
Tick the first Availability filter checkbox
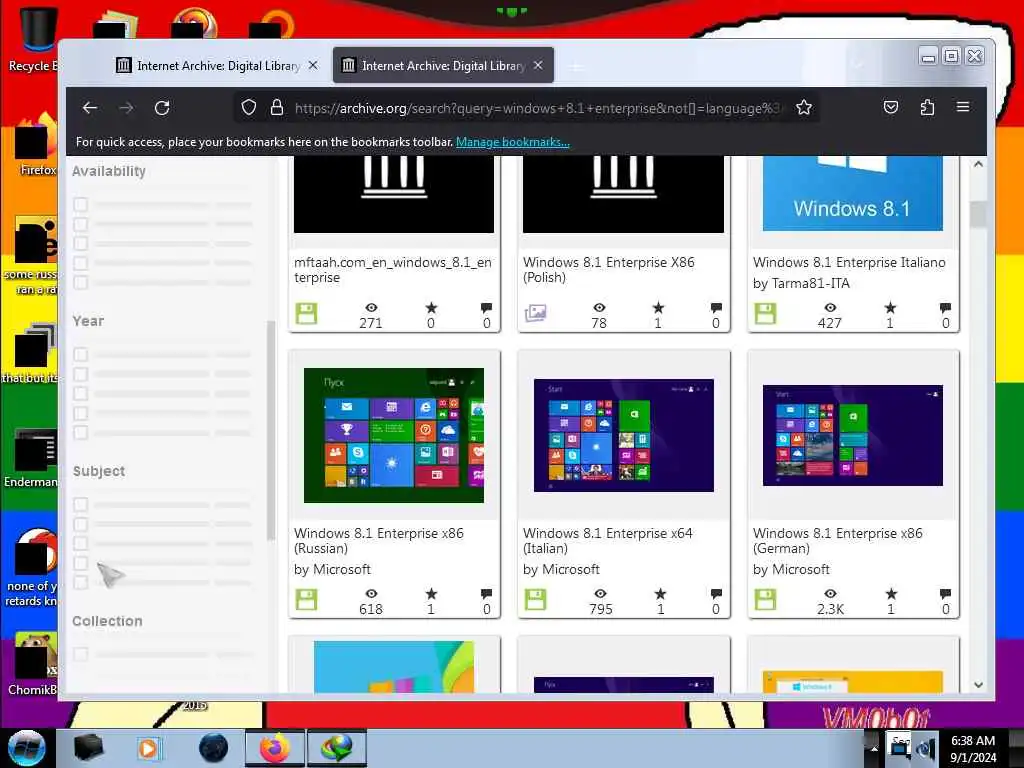click(x=80, y=204)
